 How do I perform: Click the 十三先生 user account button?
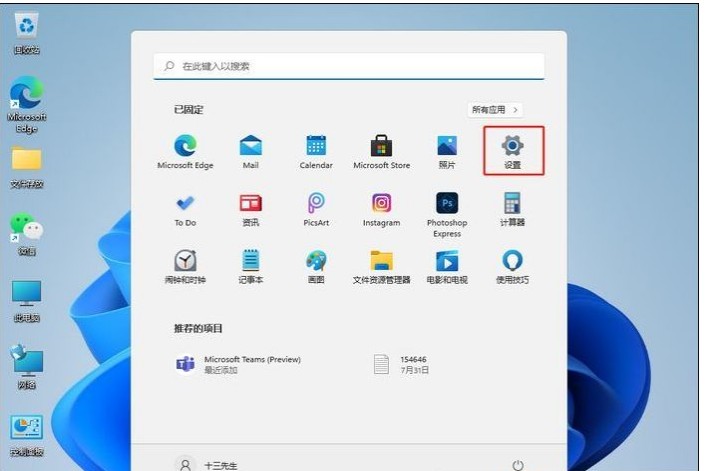point(206,465)
